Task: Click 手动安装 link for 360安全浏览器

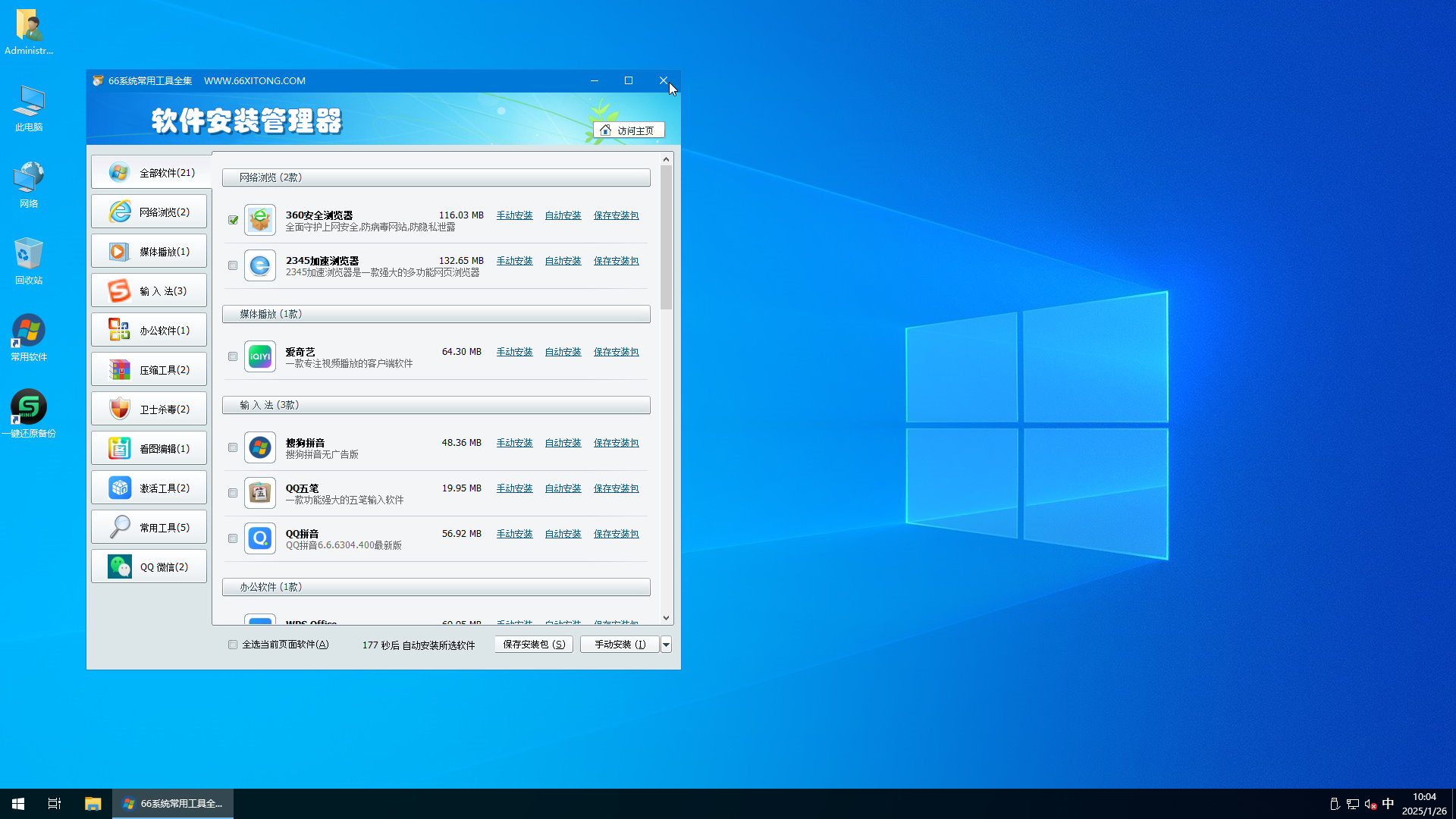Action: 514,215
